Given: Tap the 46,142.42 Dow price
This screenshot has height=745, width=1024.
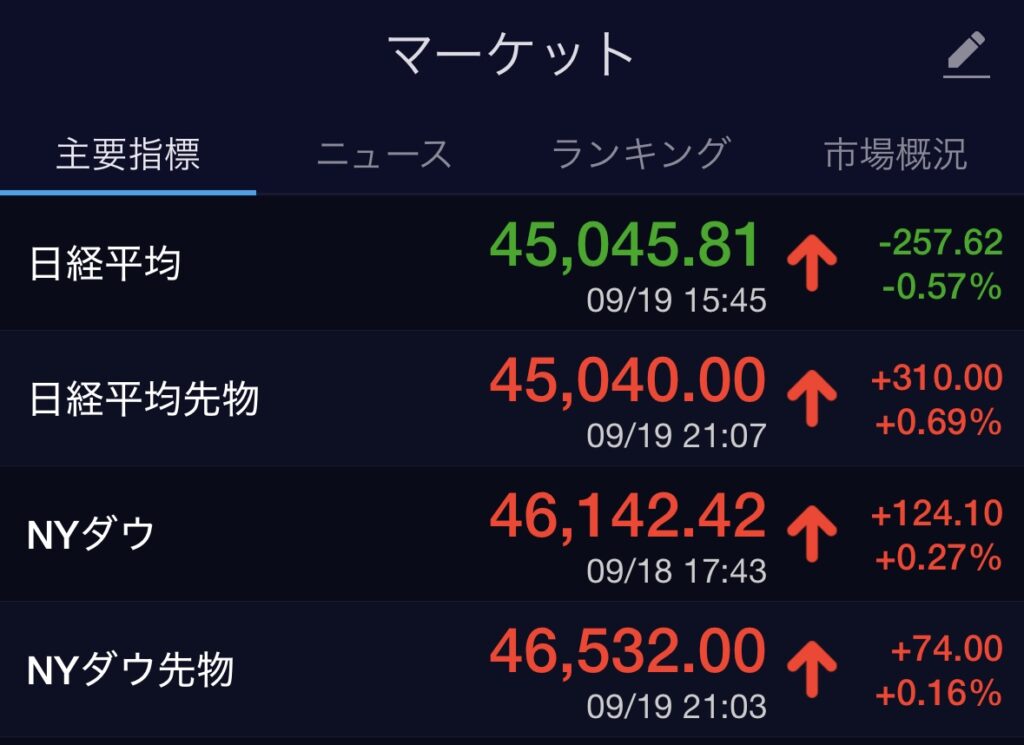Looking at the screenshot, I should pyautogui.click(x=627, y=516).
